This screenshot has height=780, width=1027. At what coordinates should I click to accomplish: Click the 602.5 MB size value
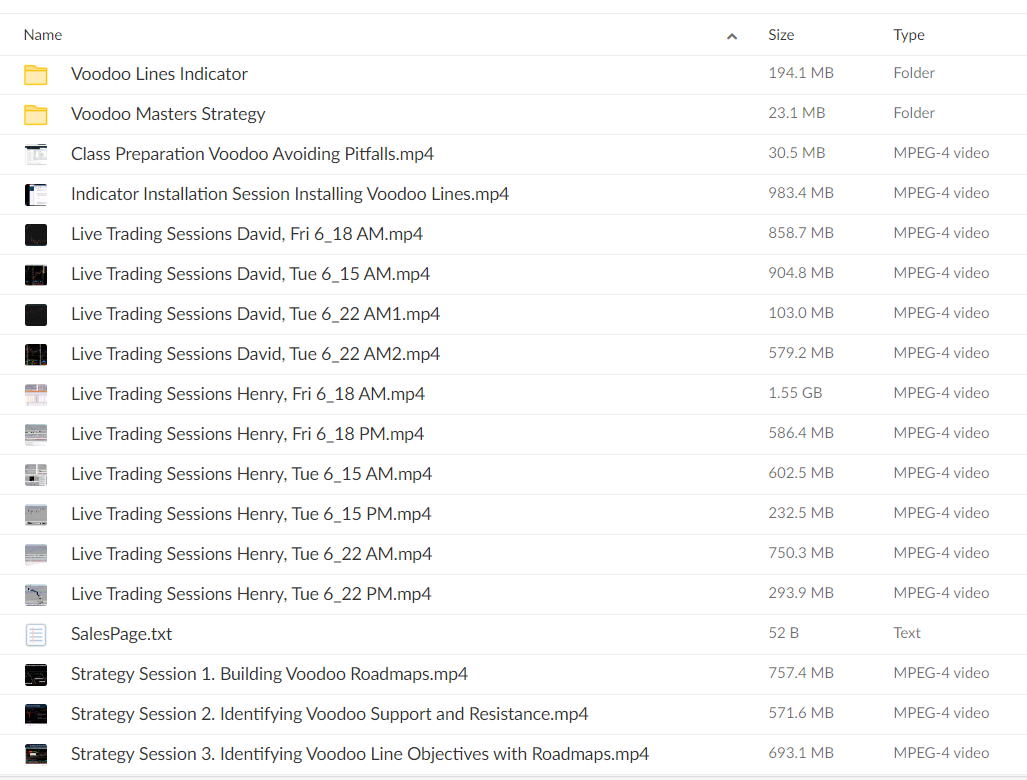pyautogui.click(x=801, y=472)
